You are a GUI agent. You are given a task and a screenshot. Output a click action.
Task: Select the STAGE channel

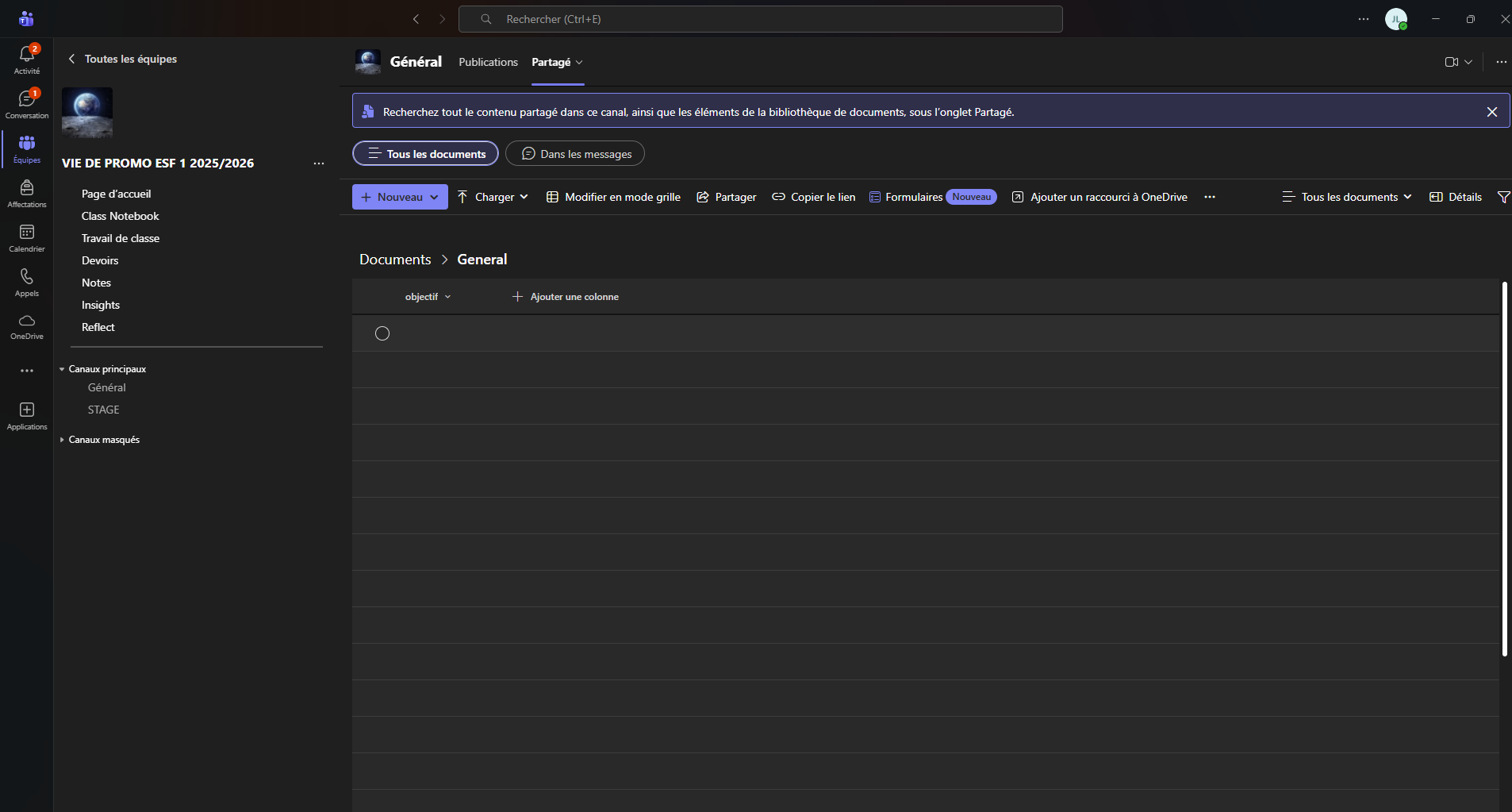point(104,410)
